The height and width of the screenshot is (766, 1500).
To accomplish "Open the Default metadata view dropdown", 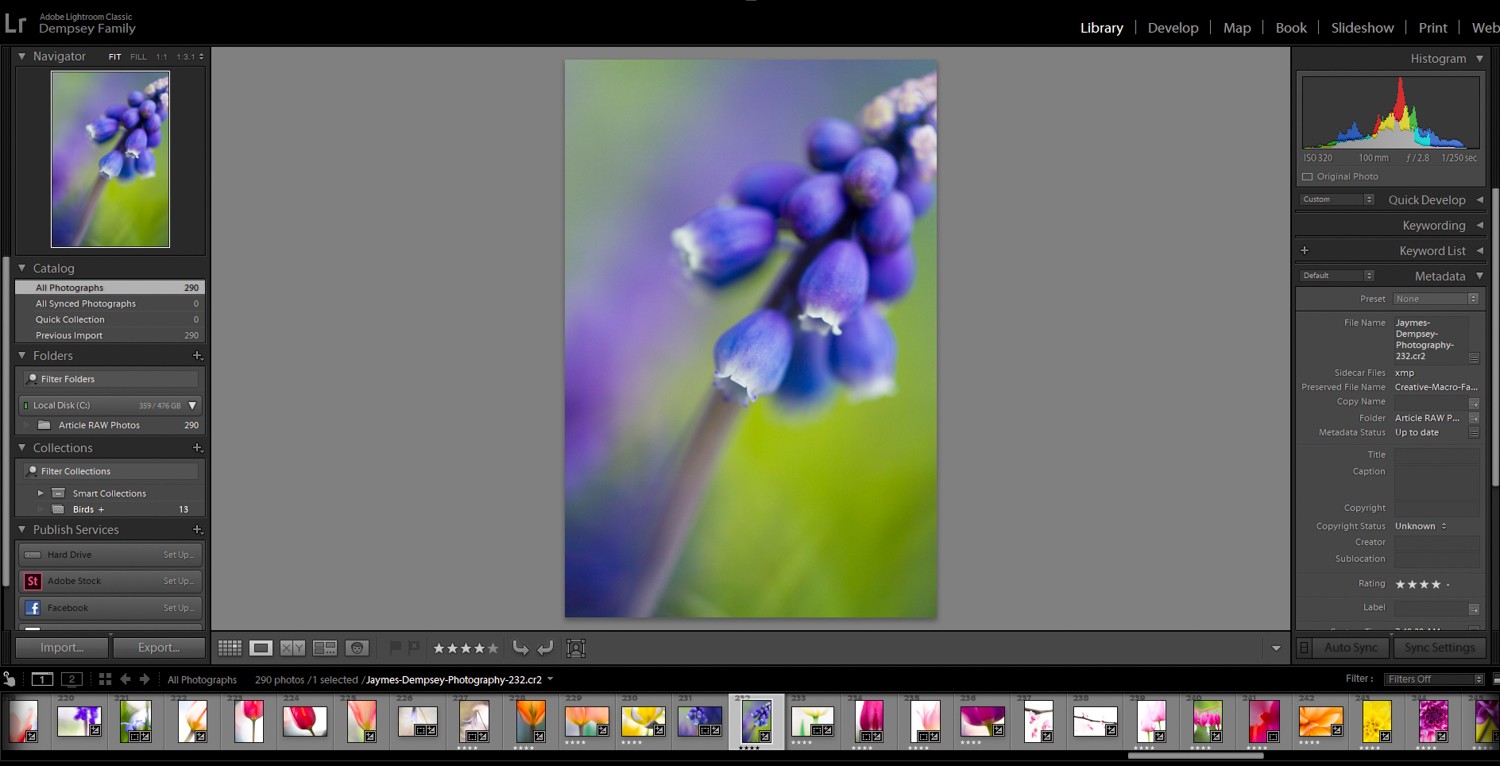I will (x=1337, y=275).
